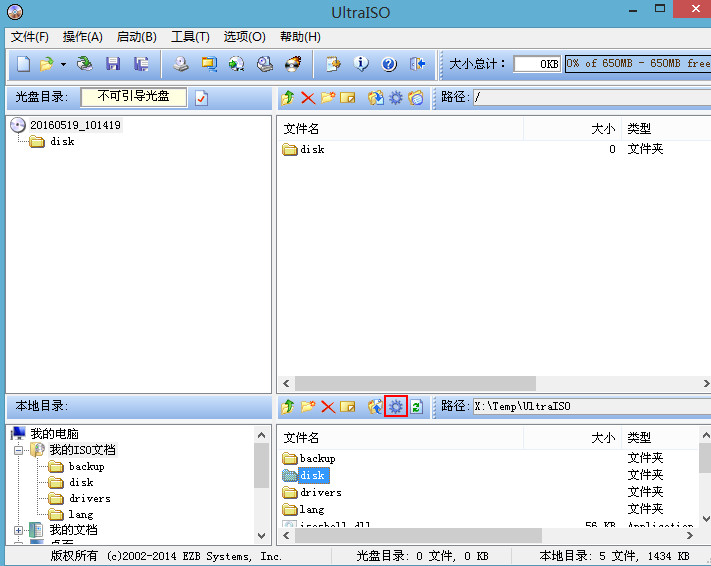Click the green Refresh icon in local toolbar
This screenshot has width=711, height=566.
pyautogui.click(x=416, y=406)
